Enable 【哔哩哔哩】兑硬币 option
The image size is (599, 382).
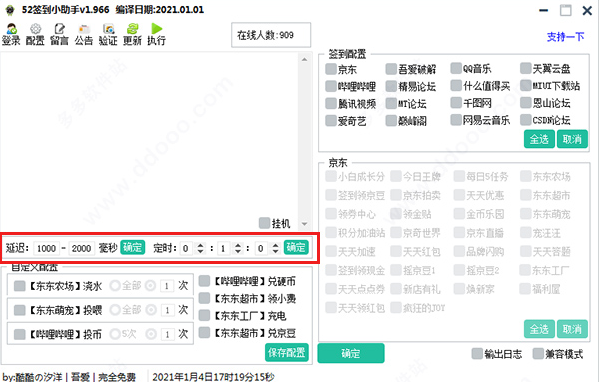tap(204, 281)
